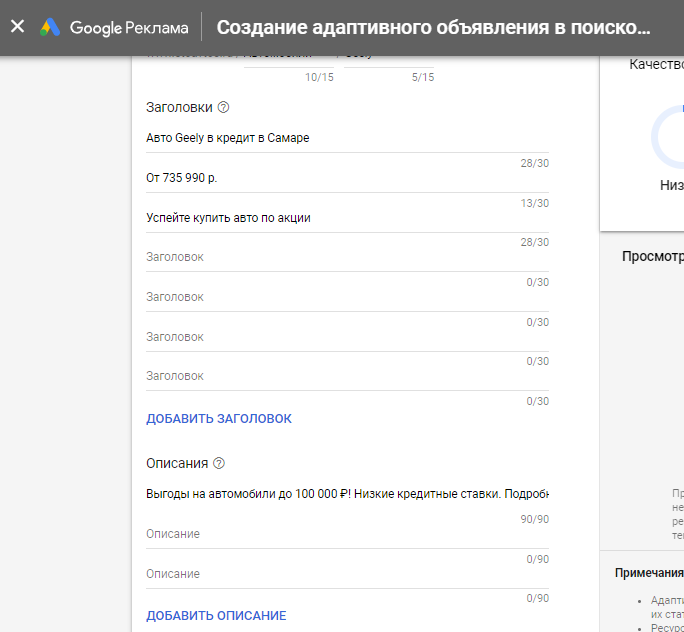Click the Google Ads logo icon
Image resolution: width=684 pixels, height=632 pixels.
point(50,27)
